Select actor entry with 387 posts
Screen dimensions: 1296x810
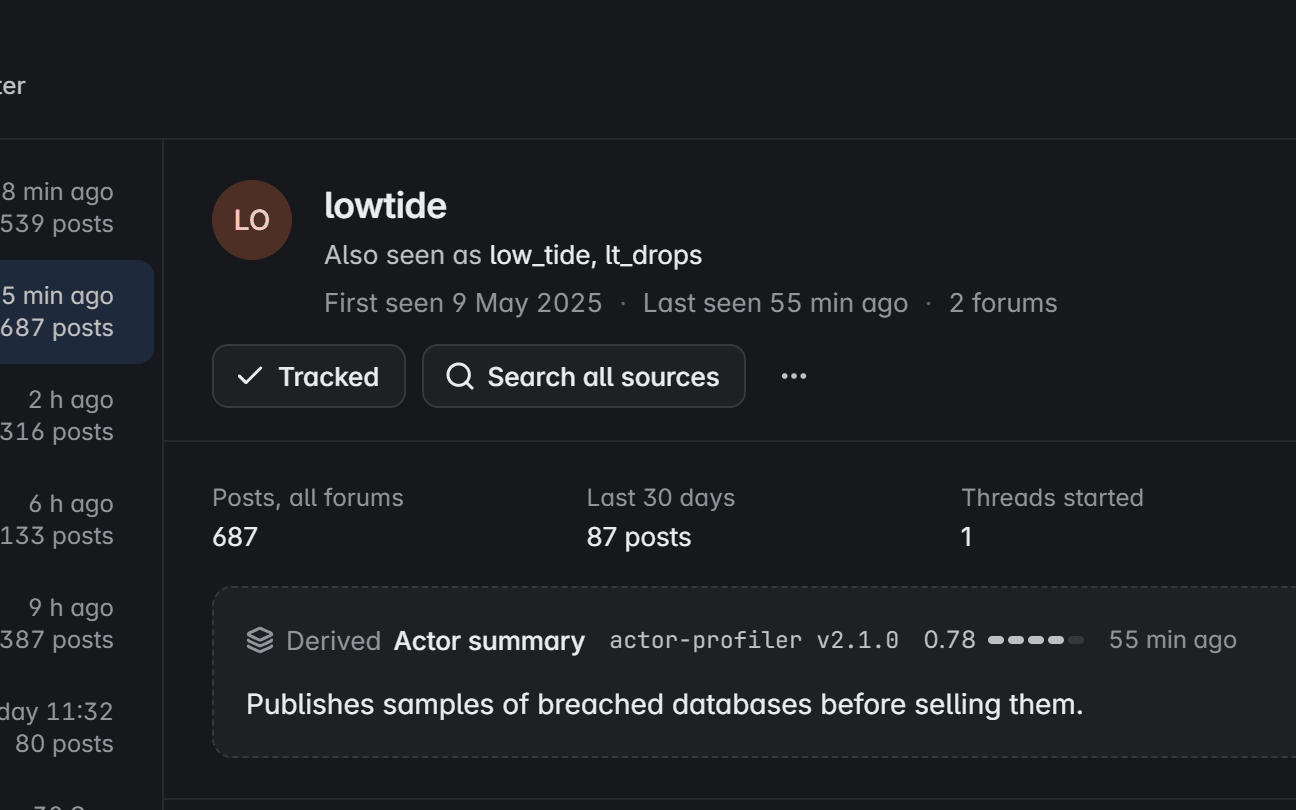77,624
